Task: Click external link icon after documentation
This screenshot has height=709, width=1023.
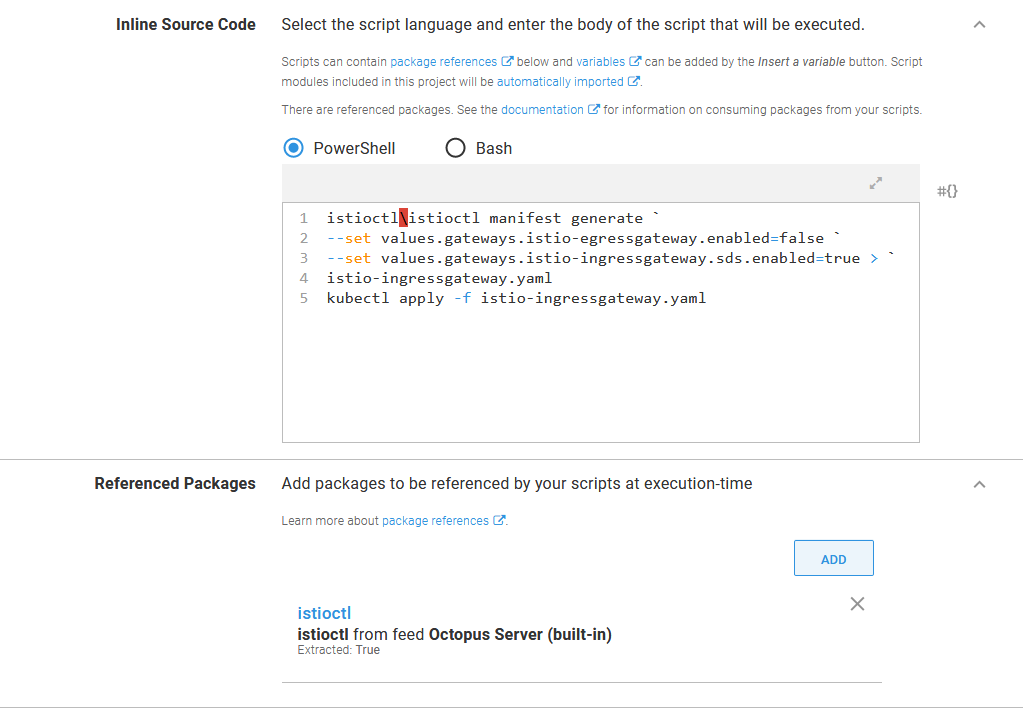Action: pyautogui.click(x=591, y=110)
